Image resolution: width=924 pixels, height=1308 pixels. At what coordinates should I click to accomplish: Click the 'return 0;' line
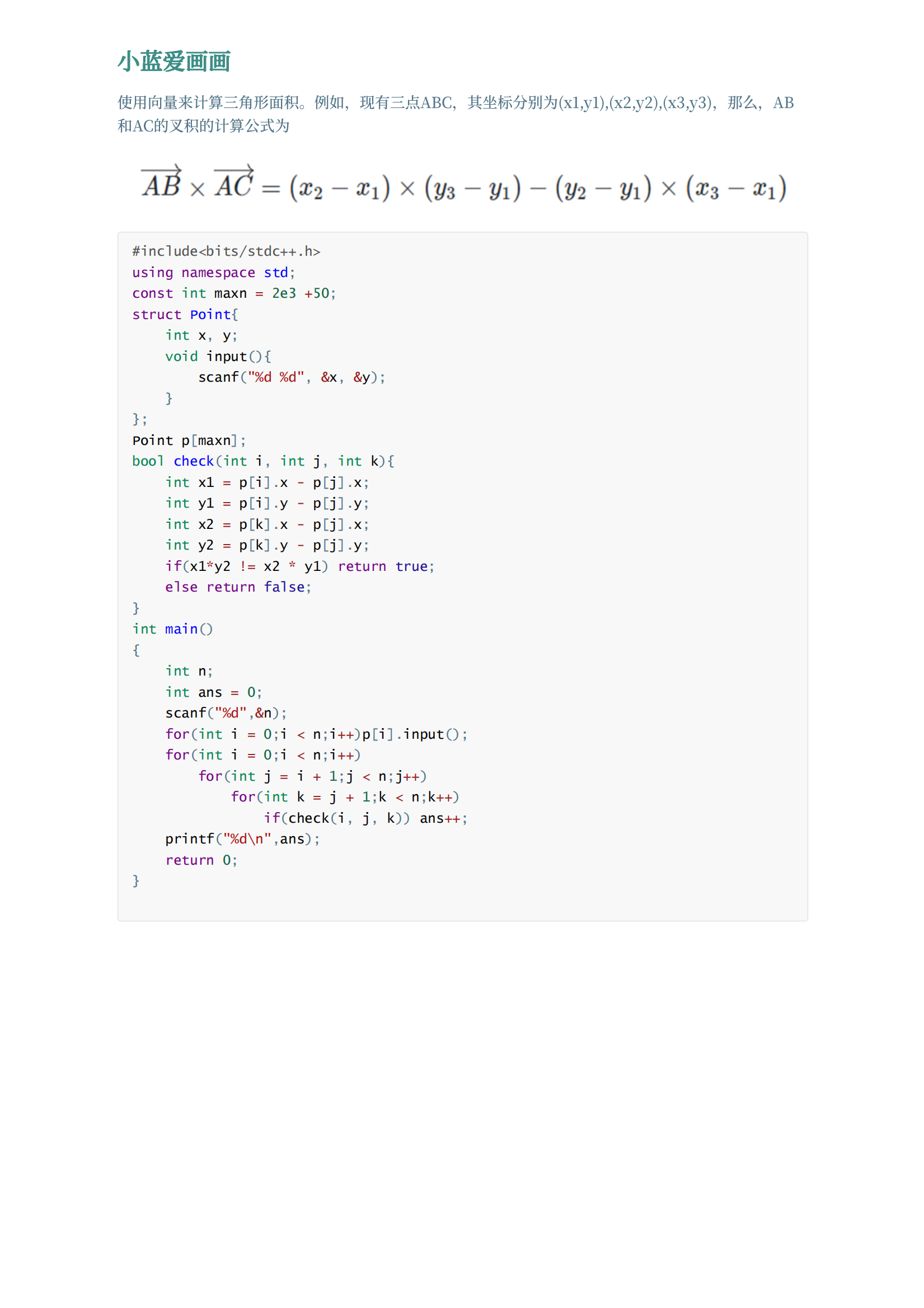[201, 860]
